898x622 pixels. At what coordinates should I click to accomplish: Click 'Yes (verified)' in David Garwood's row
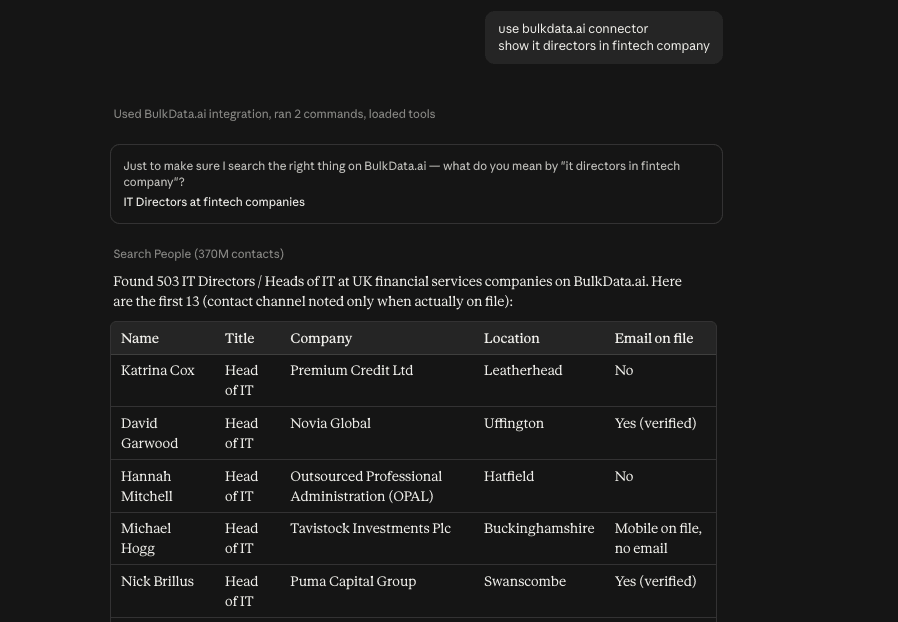click(655, 423)
